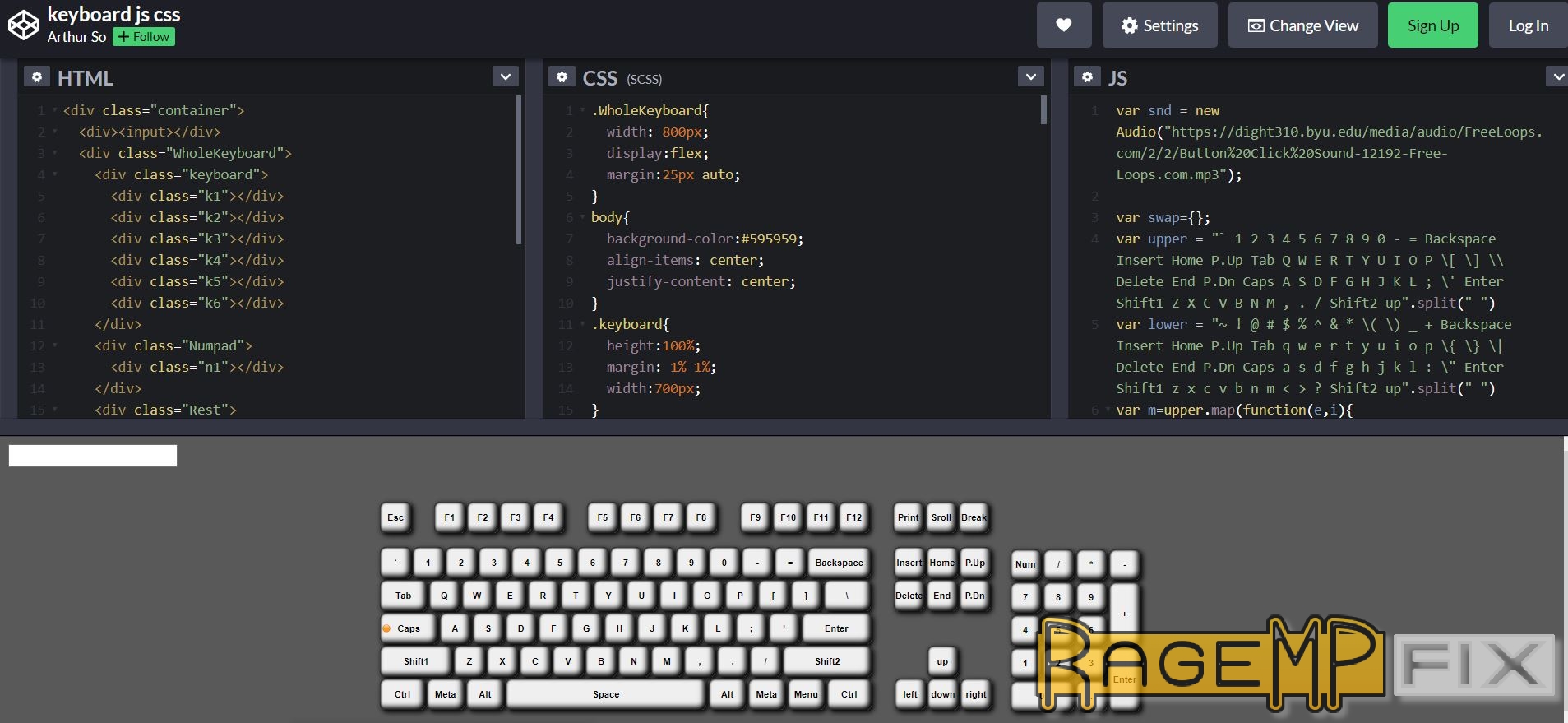Image resolution: width=1568 pixels, height=723 pixels.
Task: Collapse the keyboard div fold arrow on line 4
Action: (x=55, y=174)
